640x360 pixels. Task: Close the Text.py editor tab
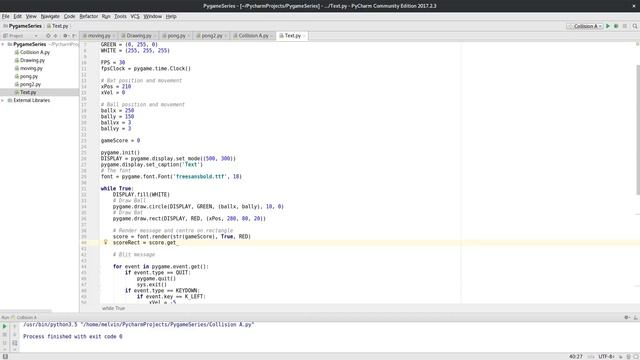point(304,36)
